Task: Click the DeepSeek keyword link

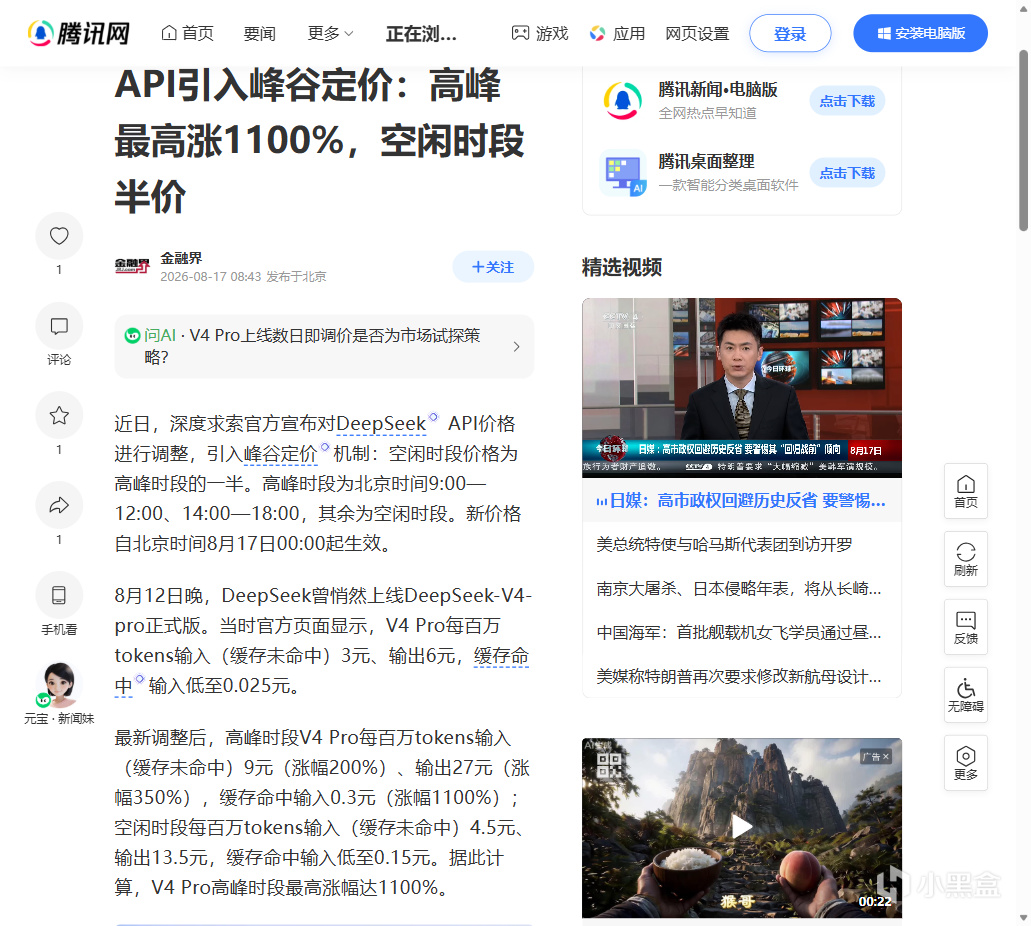Action: tap(381, 424)
